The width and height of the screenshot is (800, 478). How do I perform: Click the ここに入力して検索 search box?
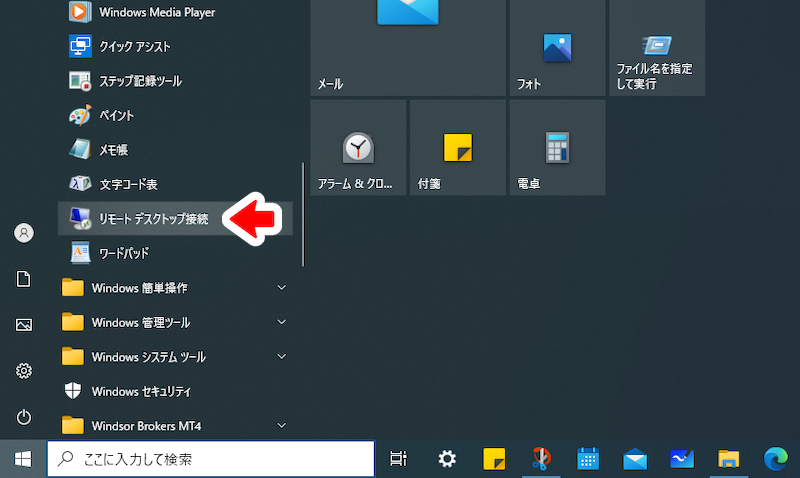(211, 459)
